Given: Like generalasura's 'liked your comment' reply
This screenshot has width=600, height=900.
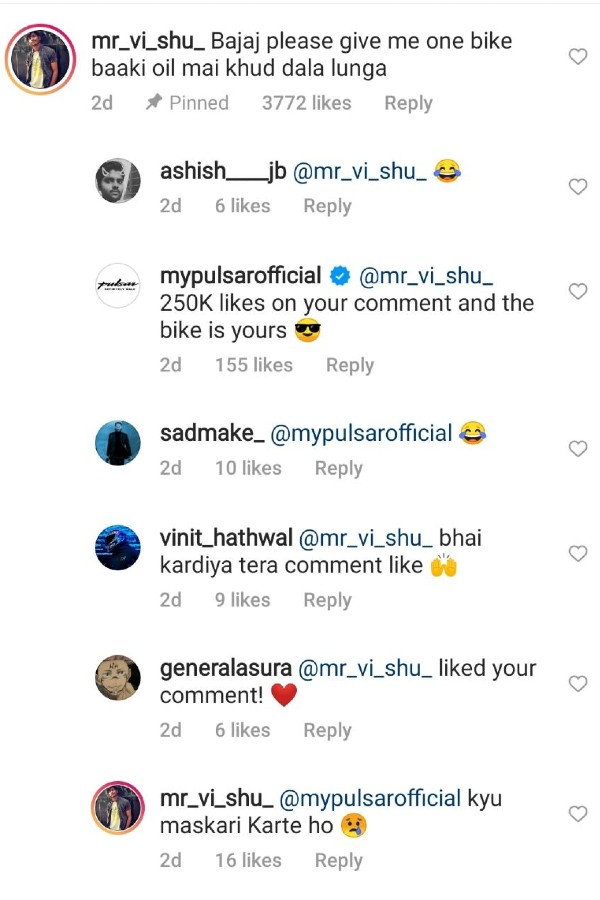Looking at the screenshot, I should [x=577, y=684].
